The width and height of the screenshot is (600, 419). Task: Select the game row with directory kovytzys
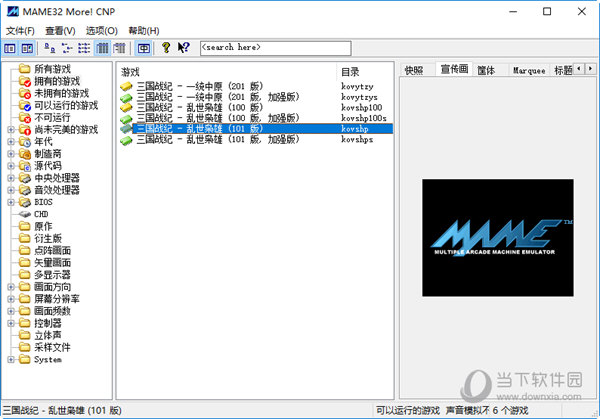256,97
